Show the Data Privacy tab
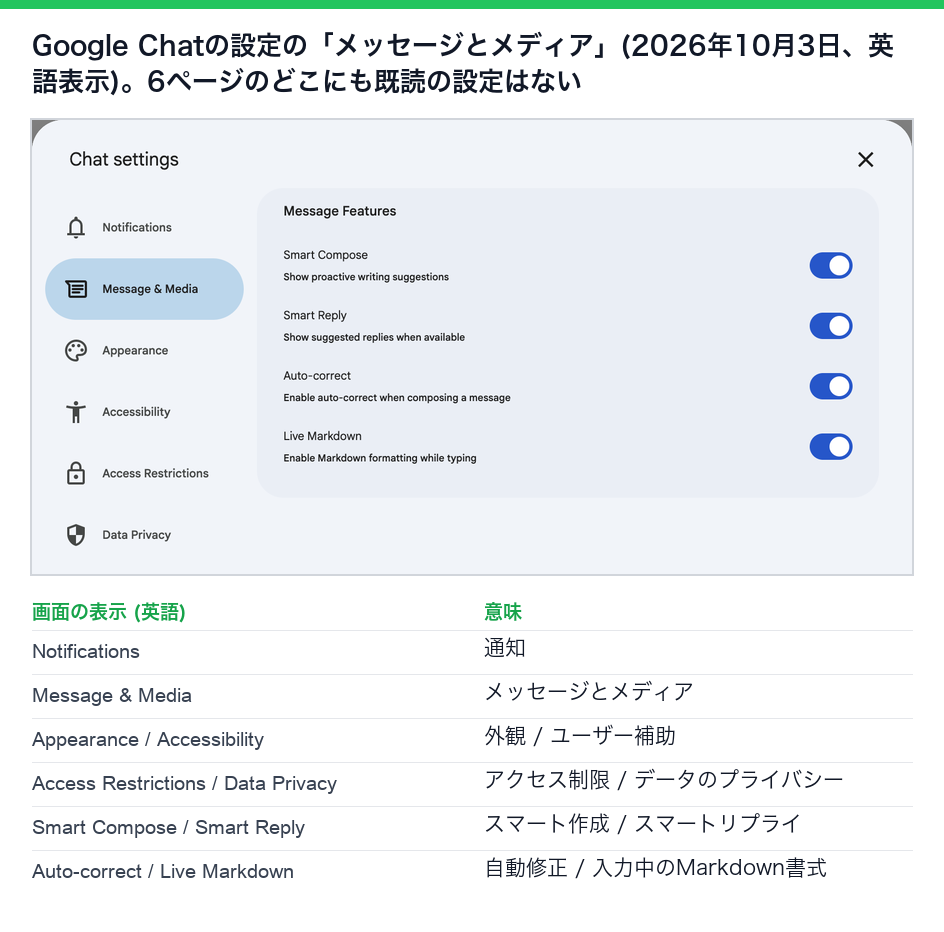Screen dimensions: 944x932 144,535
